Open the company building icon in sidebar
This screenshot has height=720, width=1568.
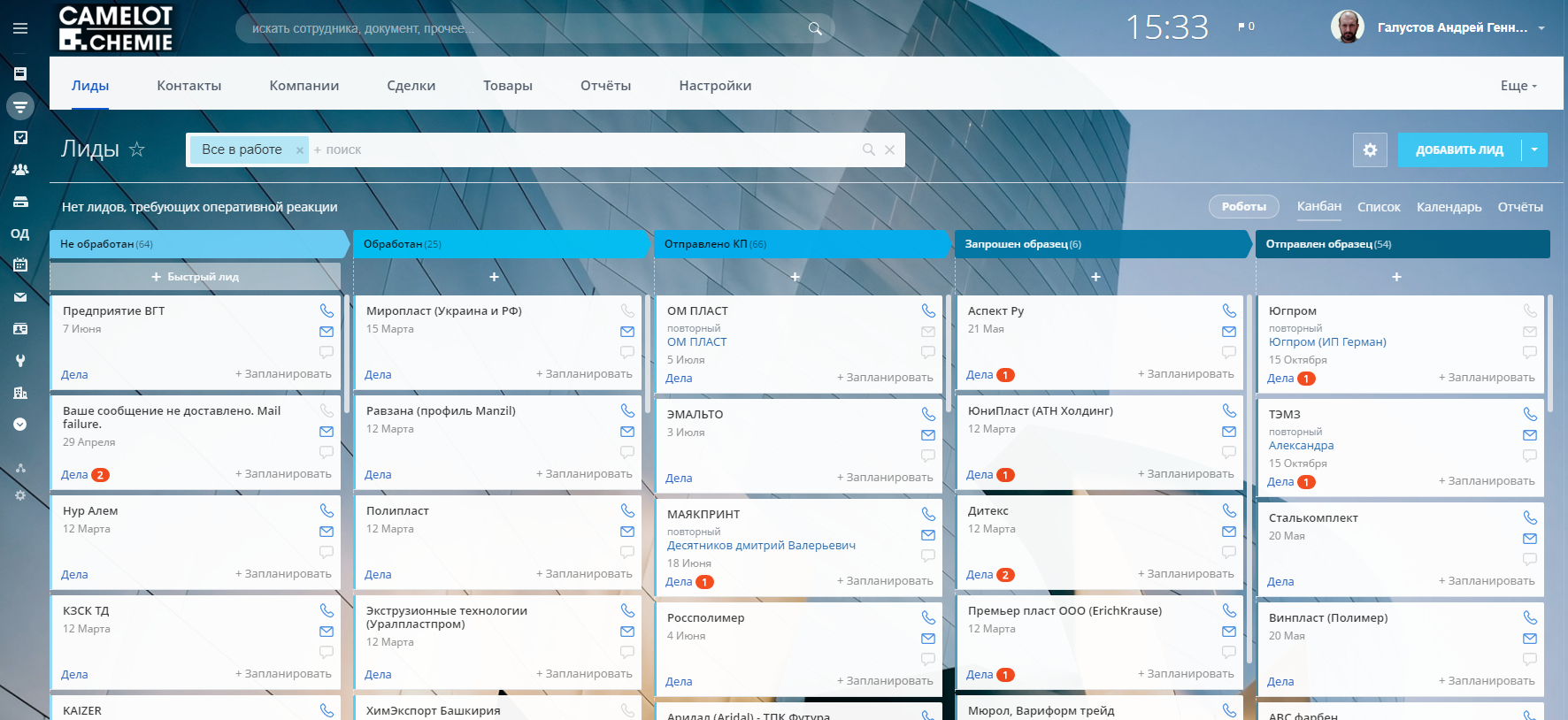pos(20,393)
